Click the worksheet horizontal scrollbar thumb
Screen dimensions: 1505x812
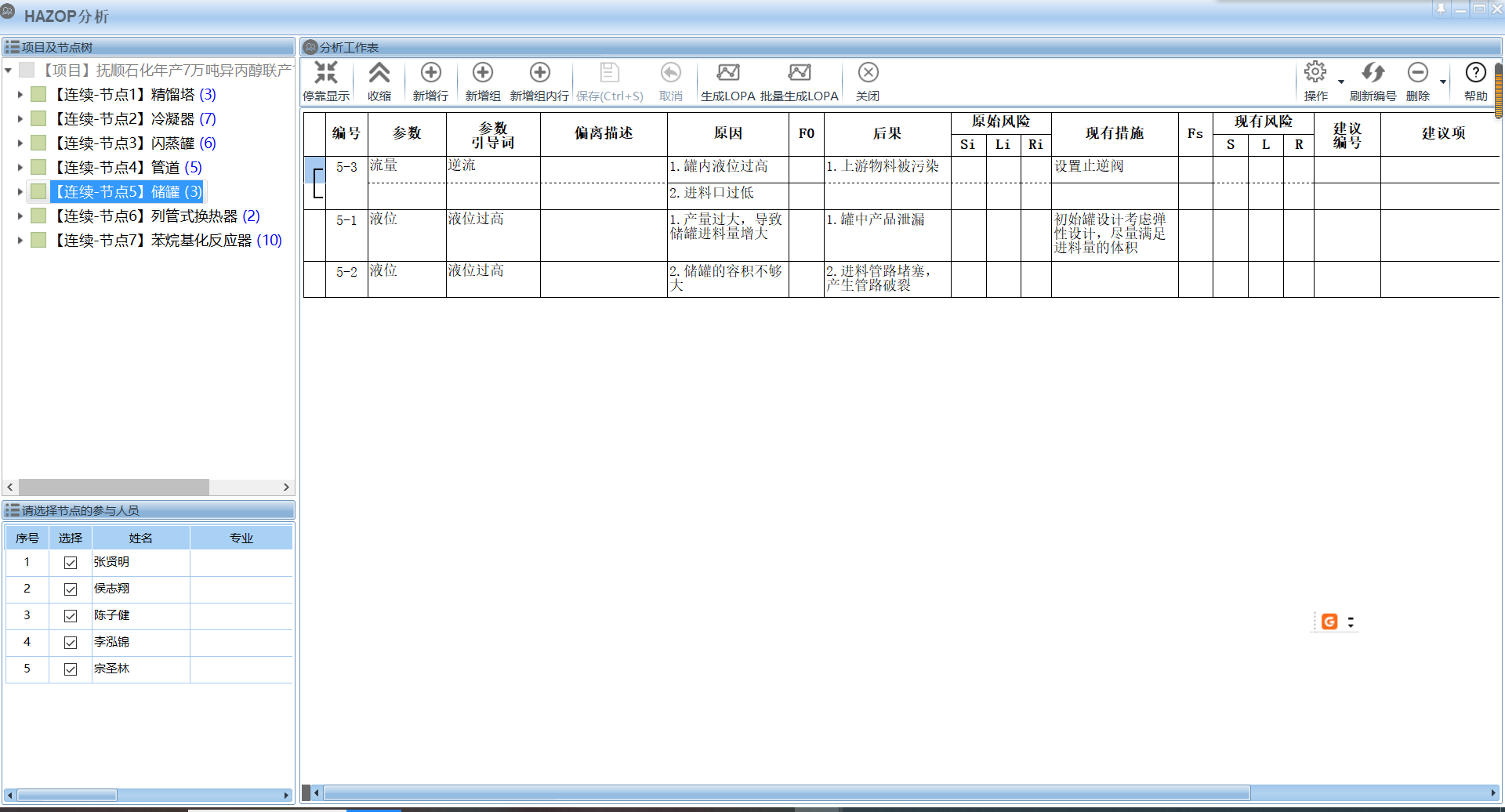787,793
